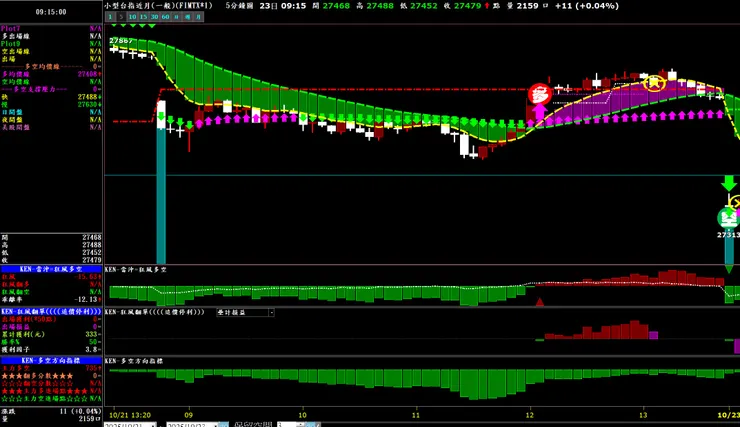
Task: Select the KEN-雷神-紅風多空 panel header
Action: click(x=51, y=269)
